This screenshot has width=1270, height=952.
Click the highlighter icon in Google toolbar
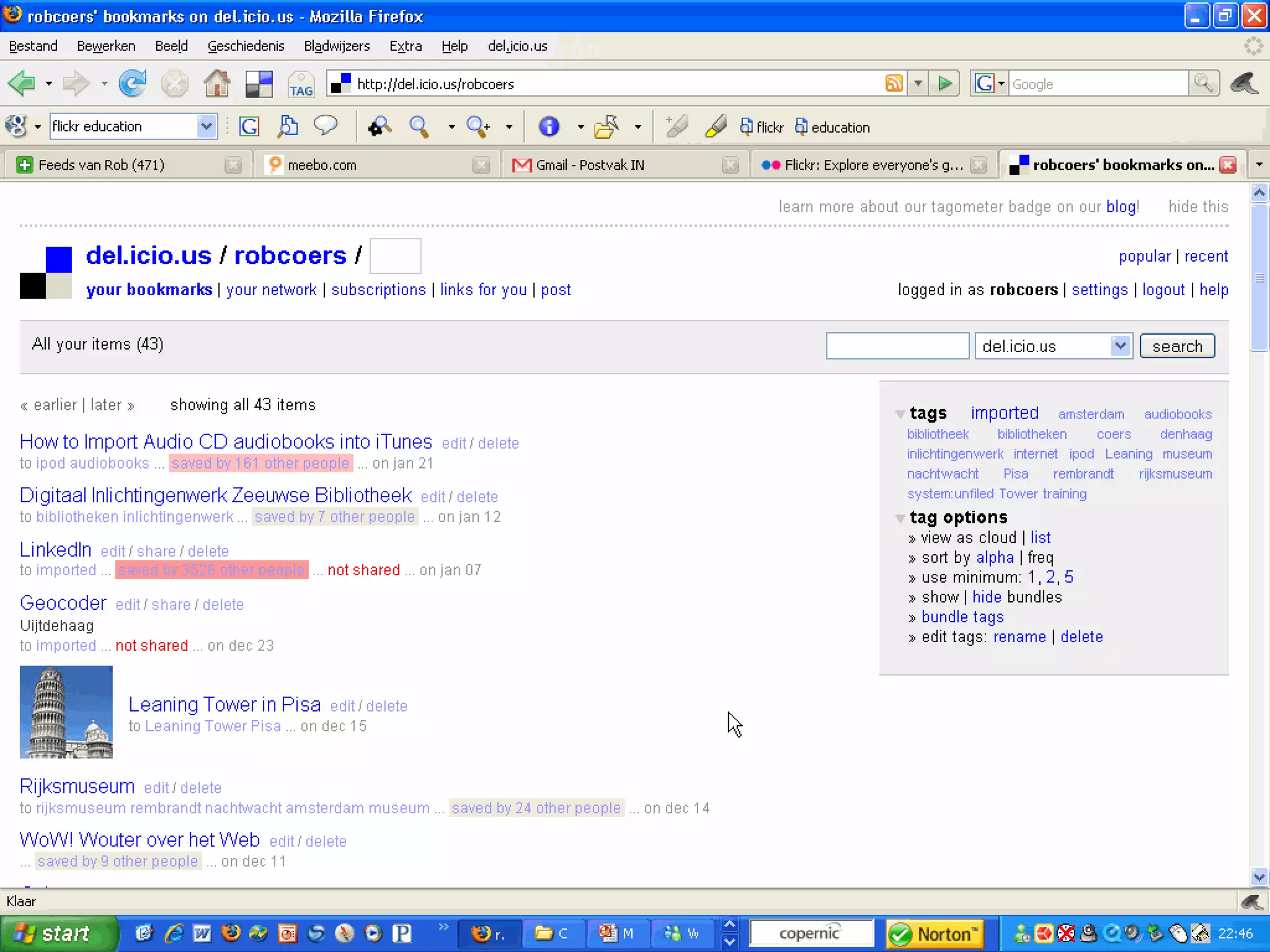click(716, 126)
